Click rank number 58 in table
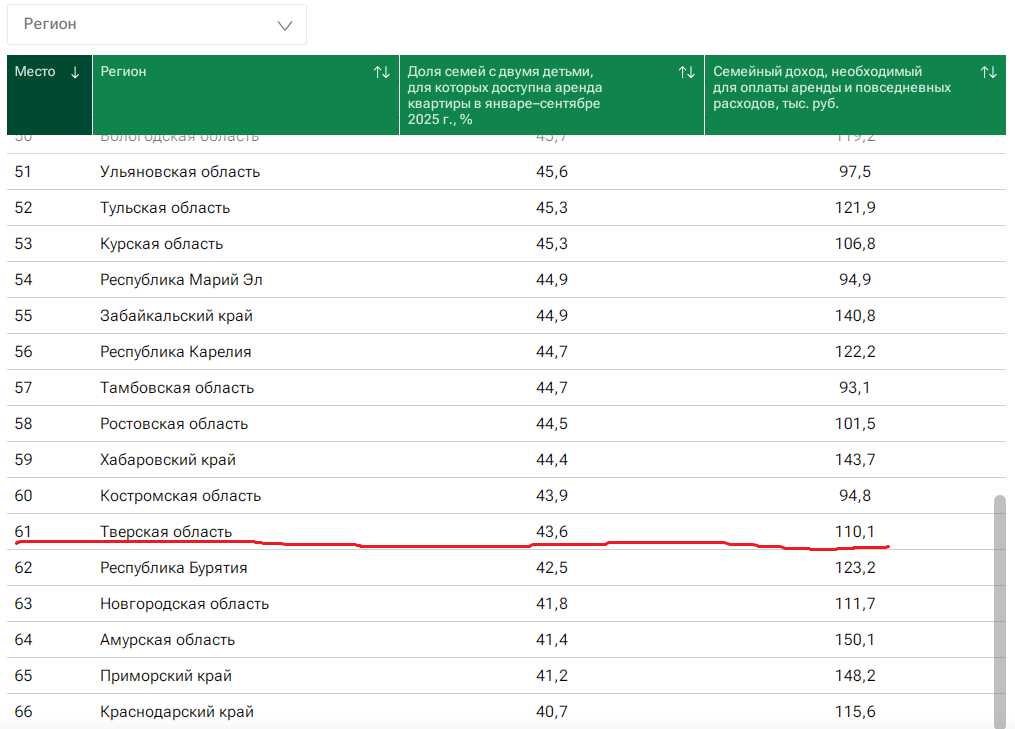The width and height of the screenshot is (1015, 729). 24,424
